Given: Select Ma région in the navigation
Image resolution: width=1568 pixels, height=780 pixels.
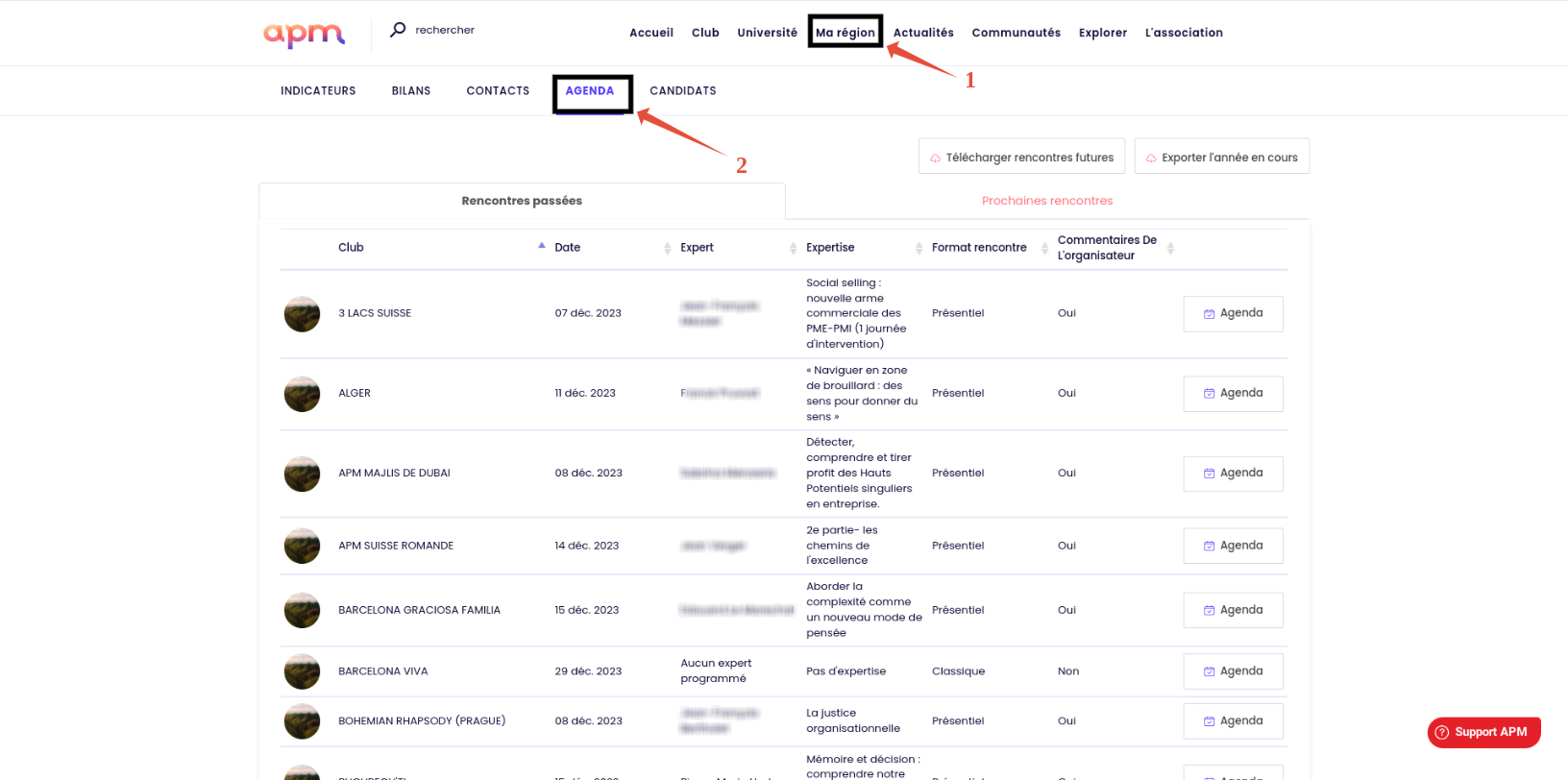Looking at the screenshot, I should click(x=845, y=33).
